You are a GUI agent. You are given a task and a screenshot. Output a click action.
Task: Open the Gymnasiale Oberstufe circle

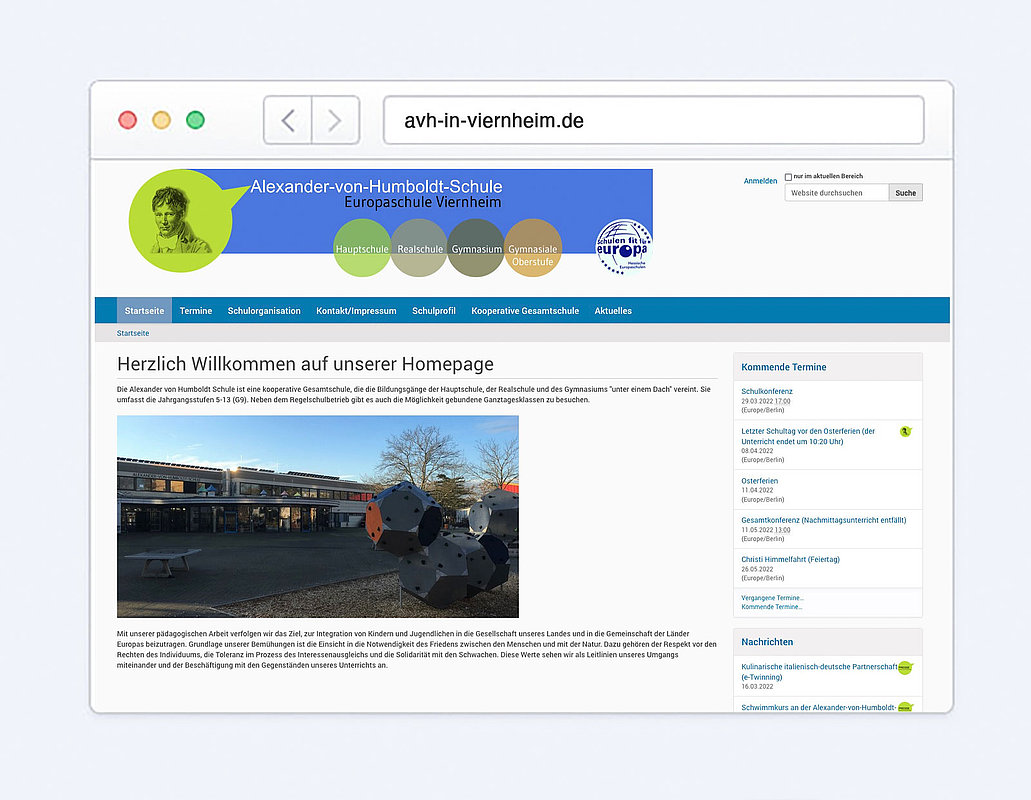532,248
